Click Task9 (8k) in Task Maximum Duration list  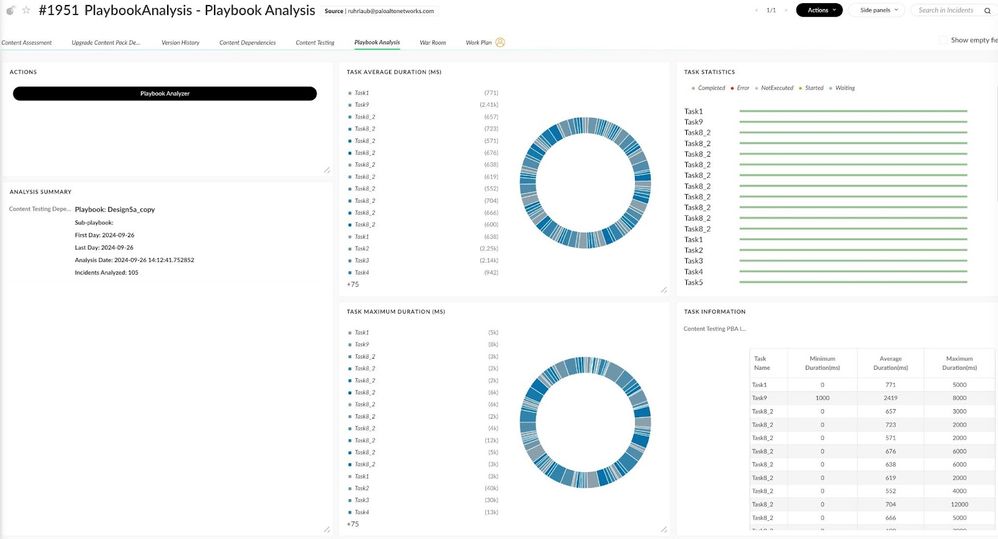click(423, 344)
